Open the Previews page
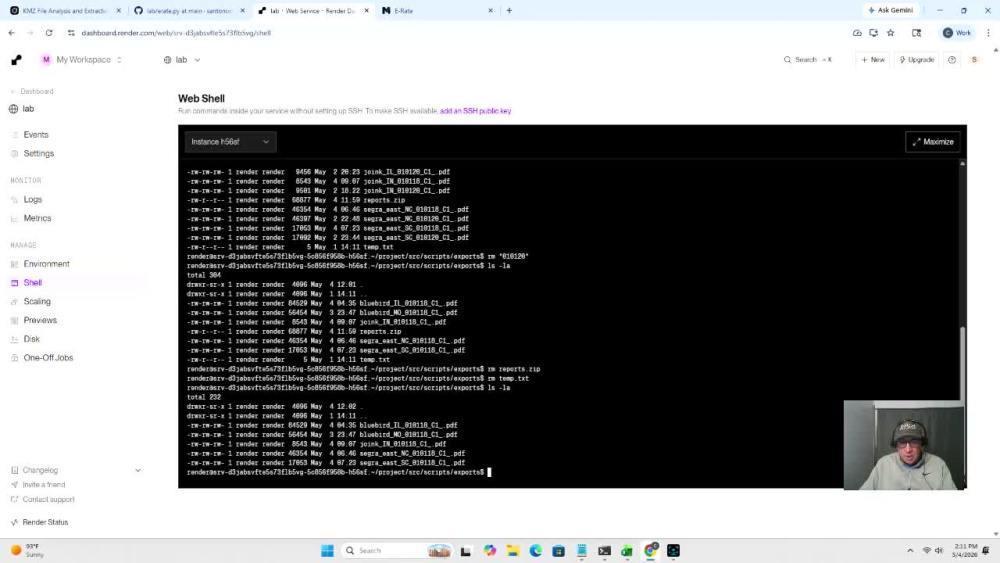1000x563 pixels. tap(40, 320)
